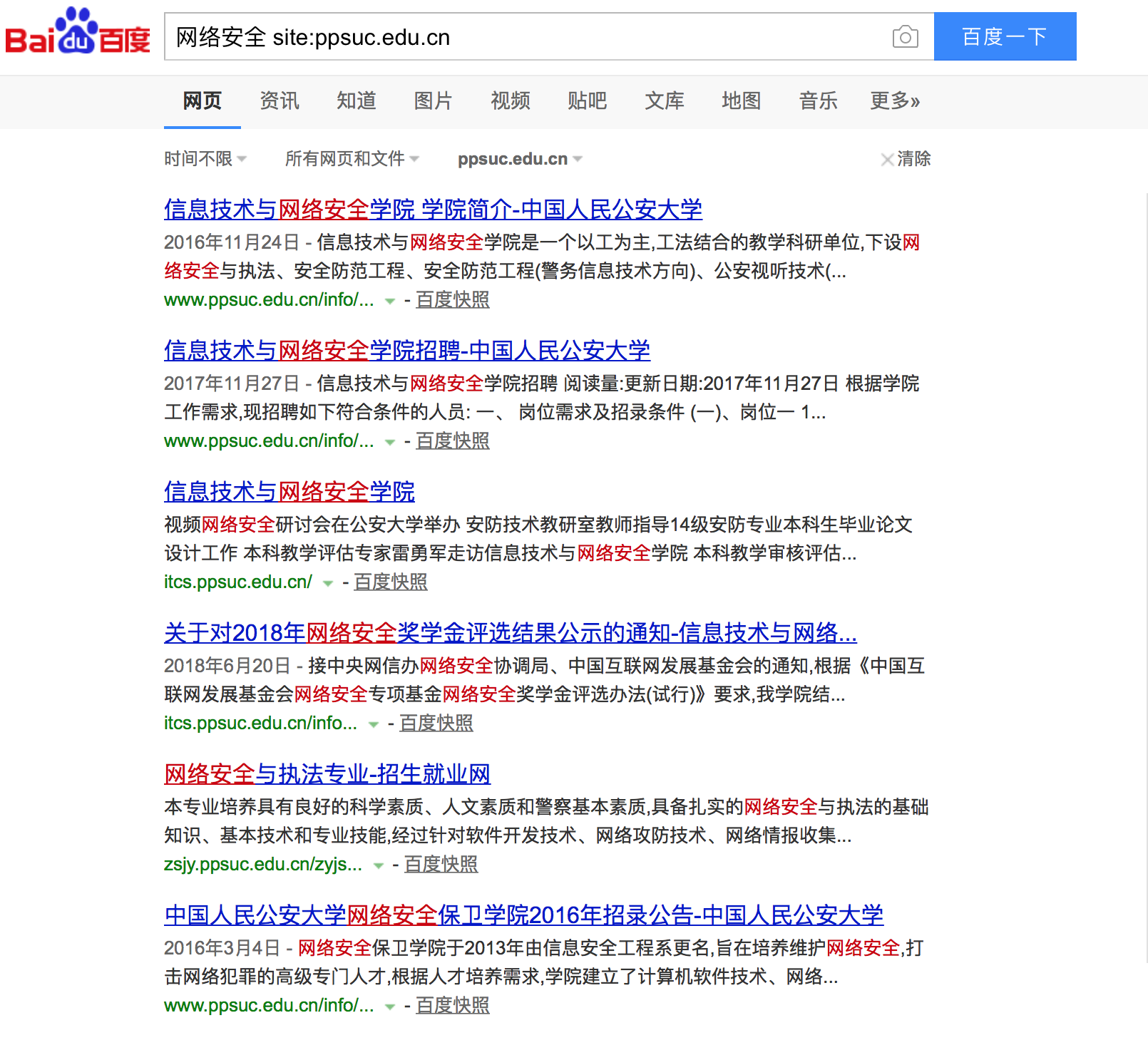Open result 网络安全保卫学院2016年招录公告
The height and width of the screenshot is (1045, 1148).
point(524,915)
